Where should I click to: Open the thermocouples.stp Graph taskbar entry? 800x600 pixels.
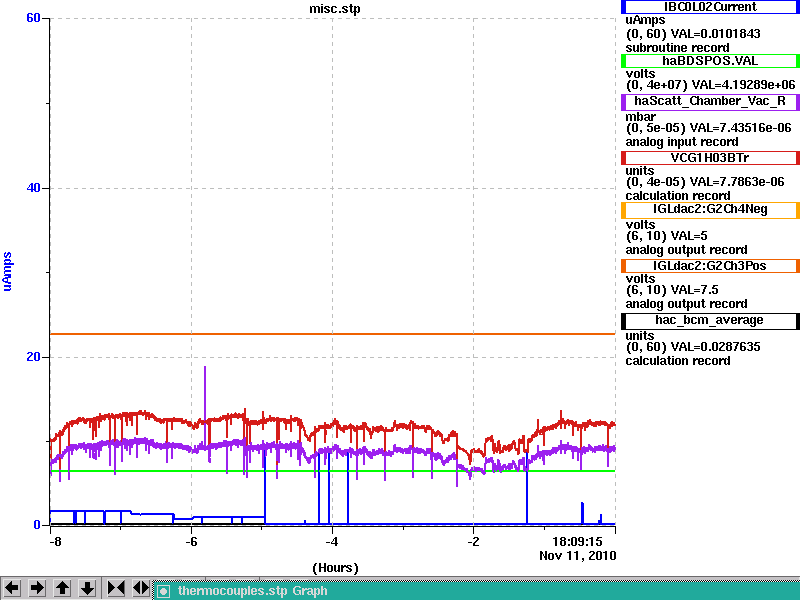(477, 591)
